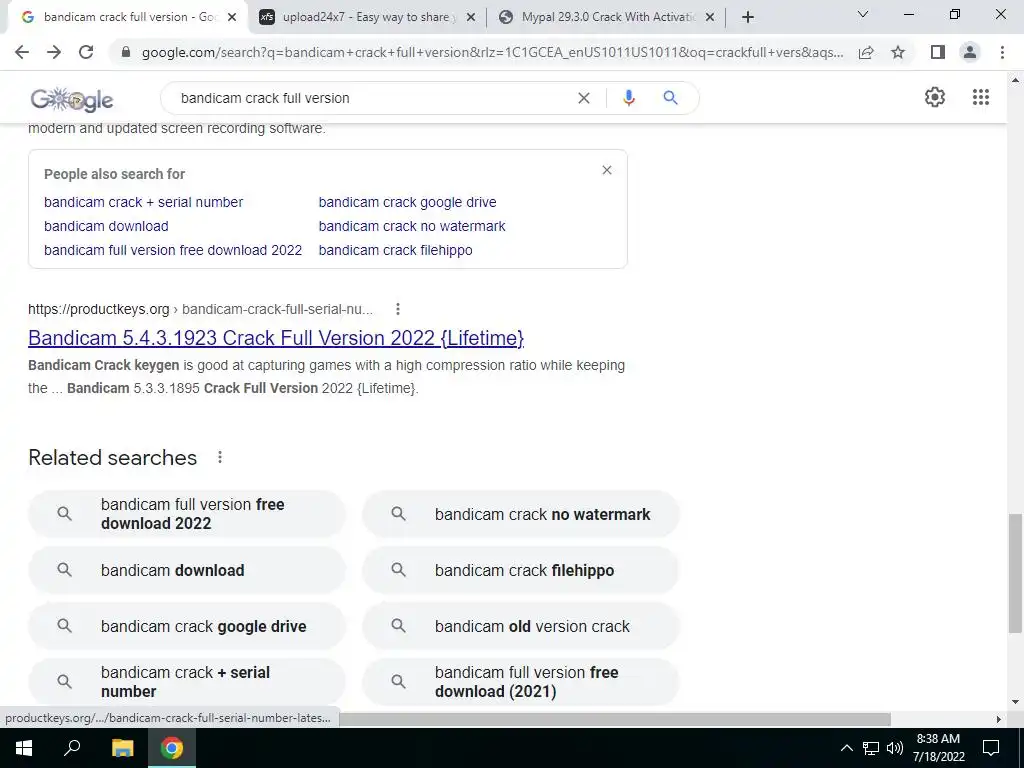This screenshot has height=768, width=1024.
Task: Click the Google logo
Action: click(x=72, y=99)
